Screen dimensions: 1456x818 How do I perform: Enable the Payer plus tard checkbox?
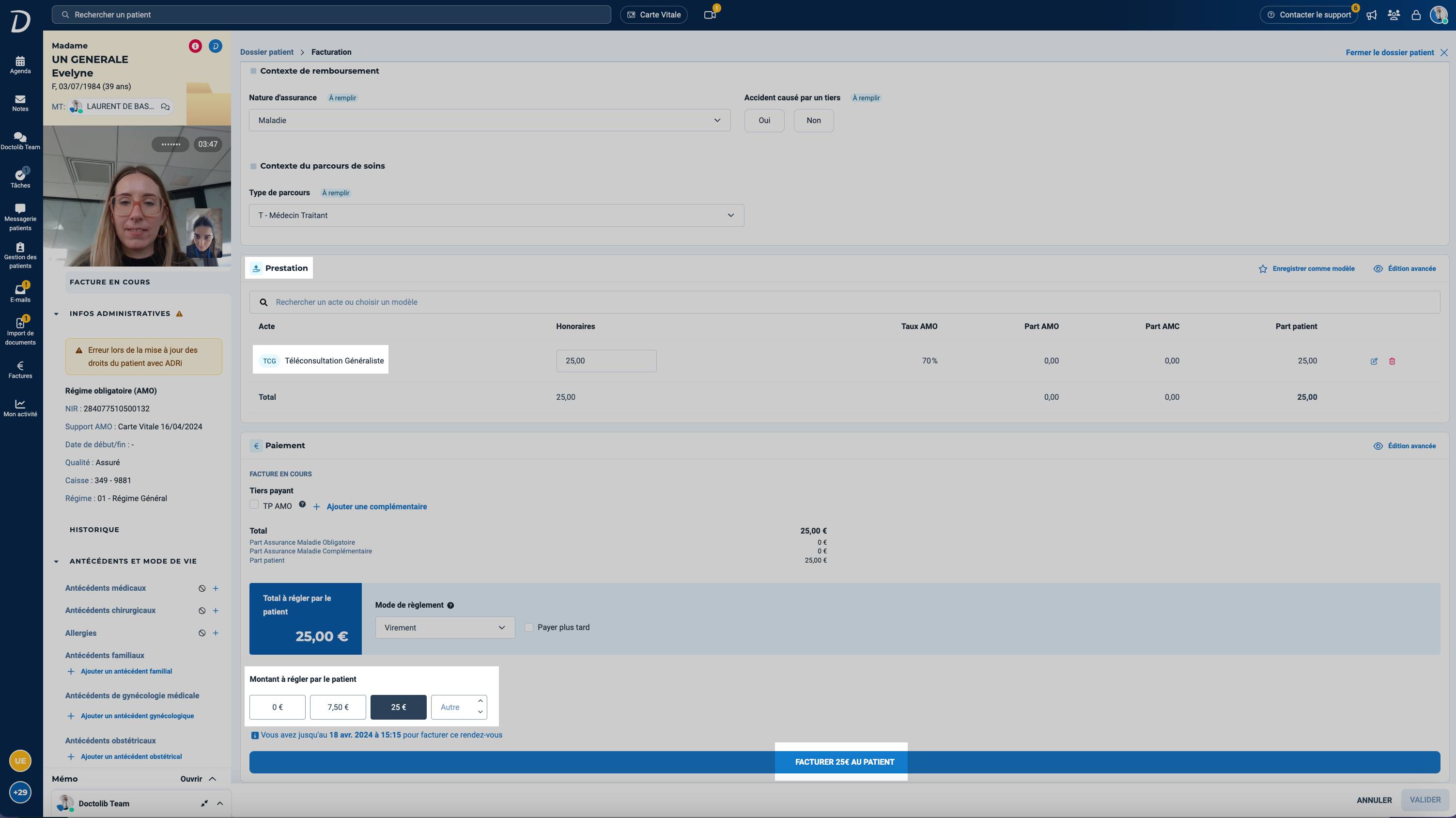[x=529, y=628]
